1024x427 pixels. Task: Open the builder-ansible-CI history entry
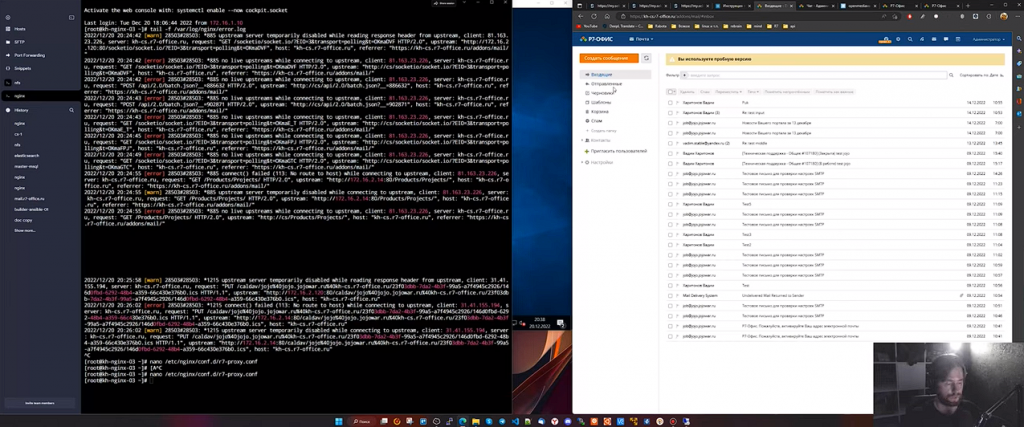(x=31, y=210)
